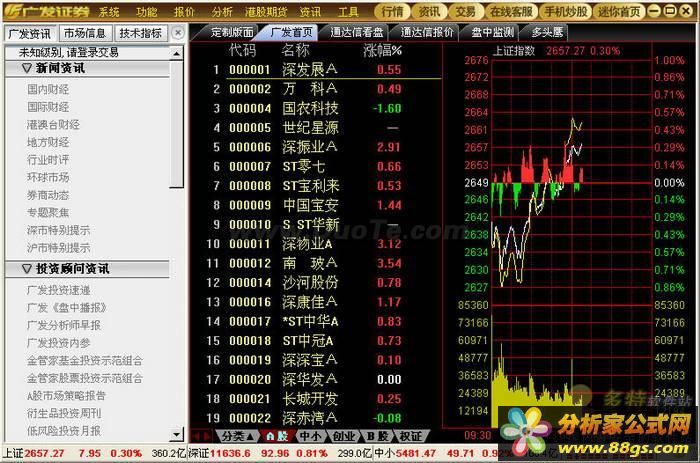Switch to 技术指标 sidebar tab

(x=141, y=33)
